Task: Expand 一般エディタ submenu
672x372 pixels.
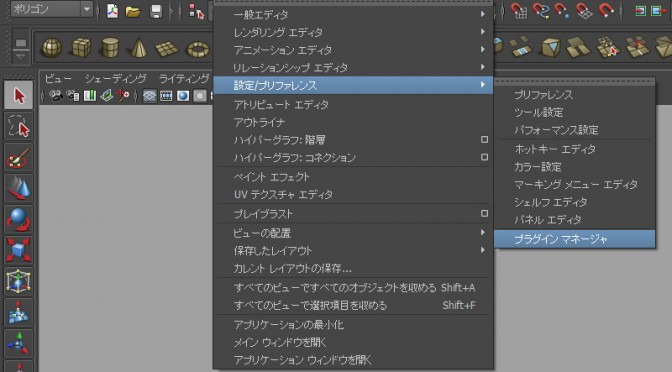Action: click(x=353, y=14)
